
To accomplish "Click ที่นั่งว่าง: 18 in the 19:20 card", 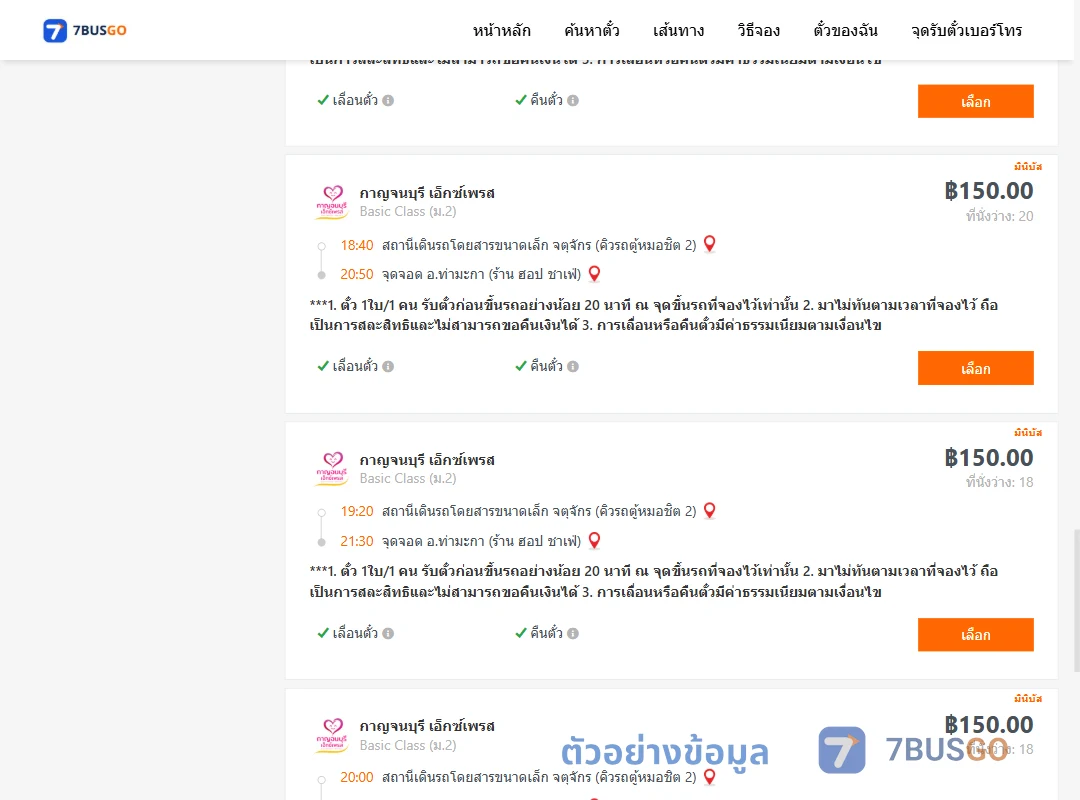I will [999, 482].
